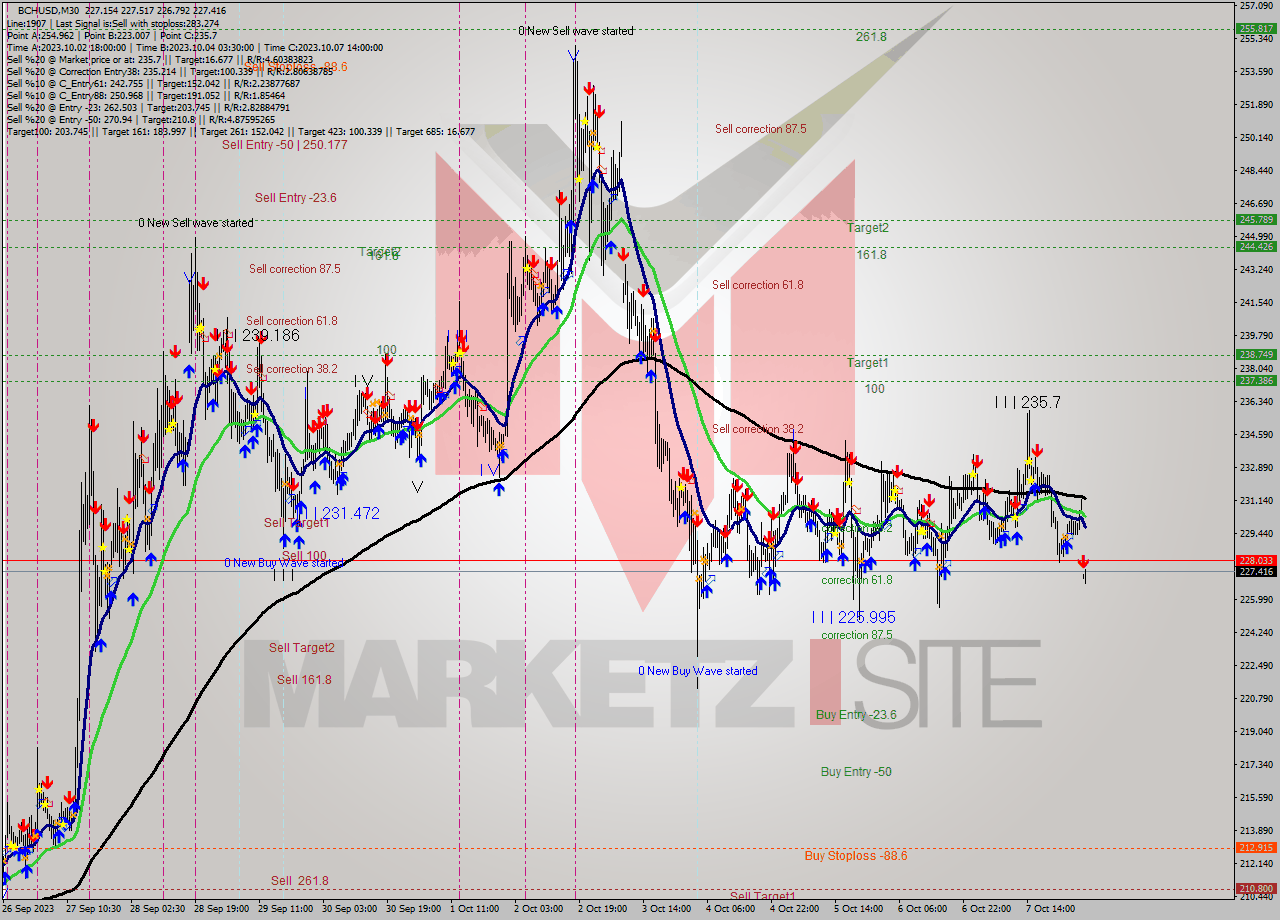Click the '30 Sep 03:00' time axis label
This screenshot has width=1280, height=920.
[x=349, y=909]
